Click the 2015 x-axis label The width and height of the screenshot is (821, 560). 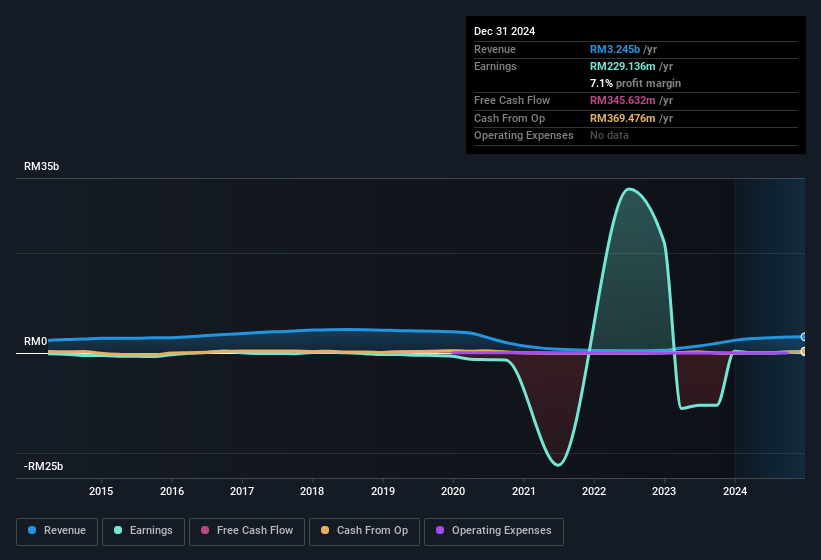[x=101, y=491]
